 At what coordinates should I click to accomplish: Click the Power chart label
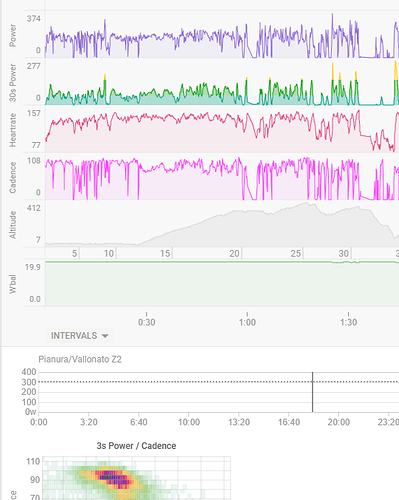tap(12, 35)
